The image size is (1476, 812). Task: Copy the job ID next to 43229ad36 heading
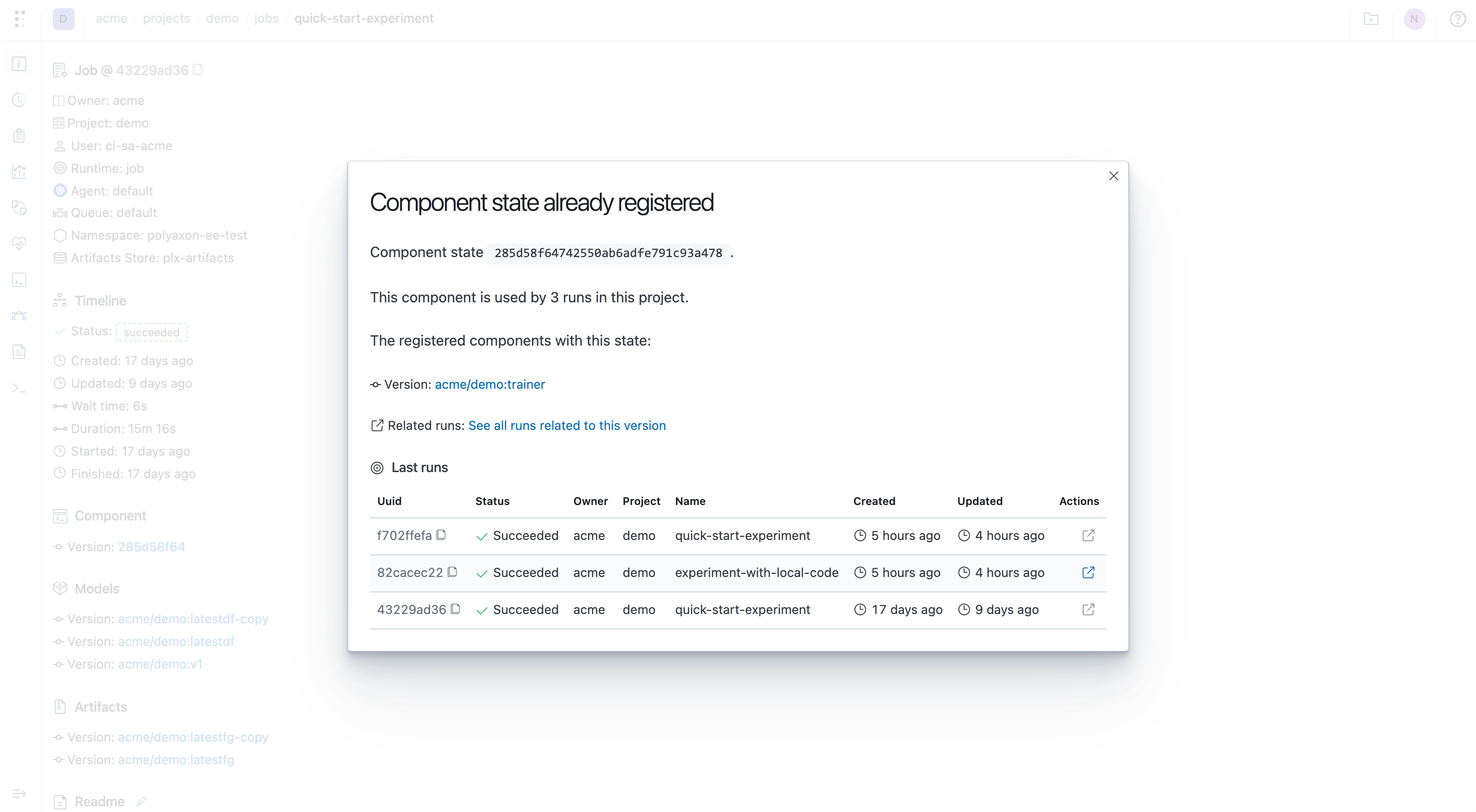(x=198, y=69)
